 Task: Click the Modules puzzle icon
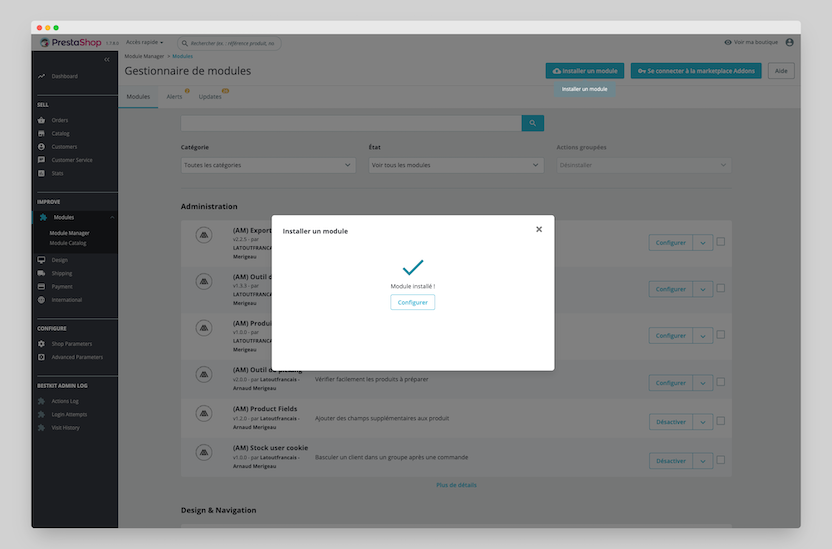coord(44,217)
